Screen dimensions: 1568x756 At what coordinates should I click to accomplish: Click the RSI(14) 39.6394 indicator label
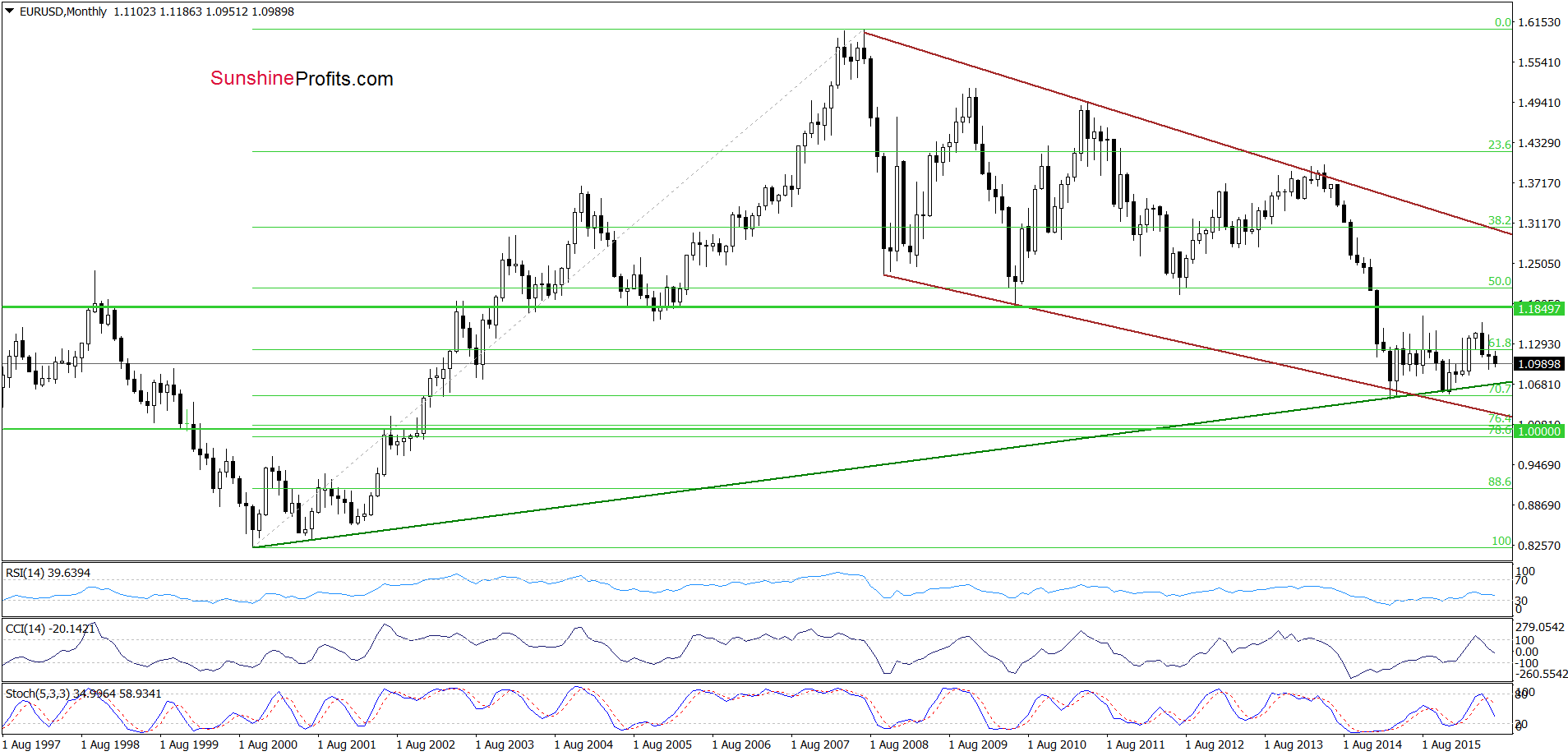pyautogui.click(x=48, y=573)
